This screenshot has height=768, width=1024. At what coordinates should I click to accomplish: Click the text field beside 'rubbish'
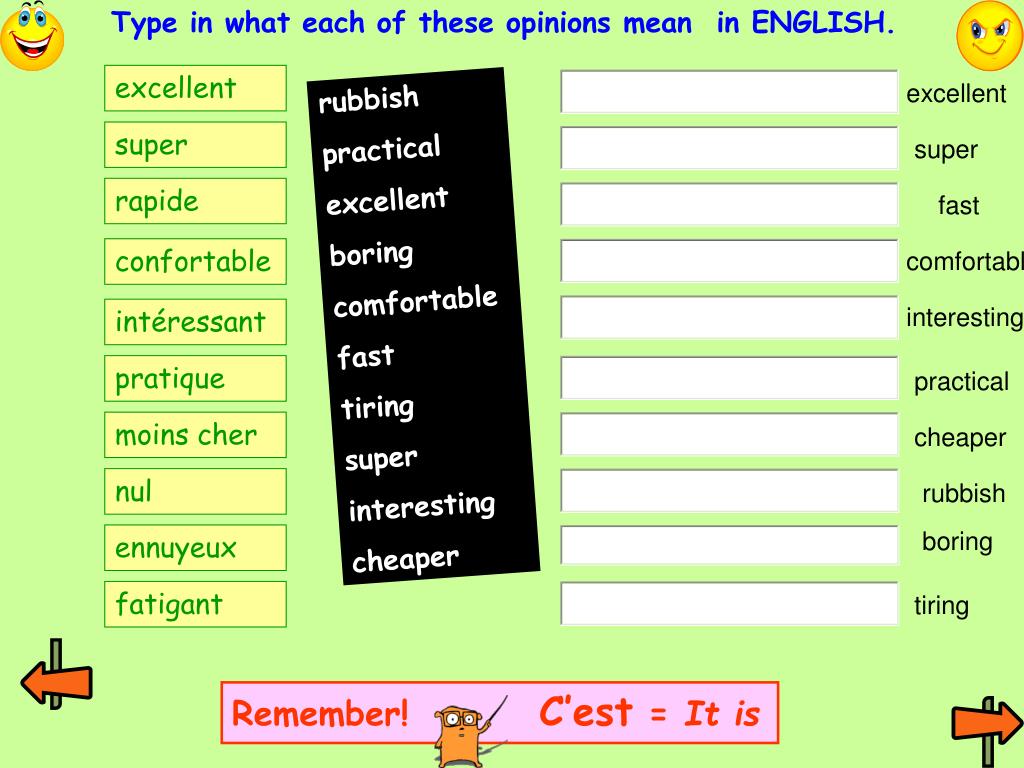click(729, 490)
